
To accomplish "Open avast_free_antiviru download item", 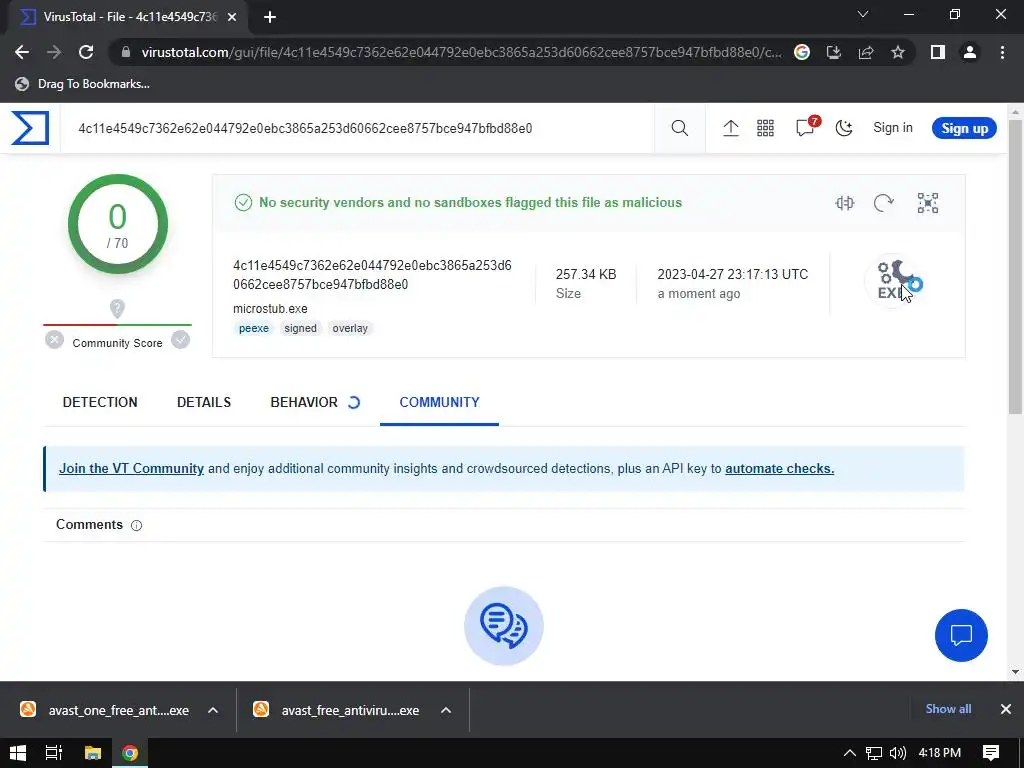I will 338,710.
